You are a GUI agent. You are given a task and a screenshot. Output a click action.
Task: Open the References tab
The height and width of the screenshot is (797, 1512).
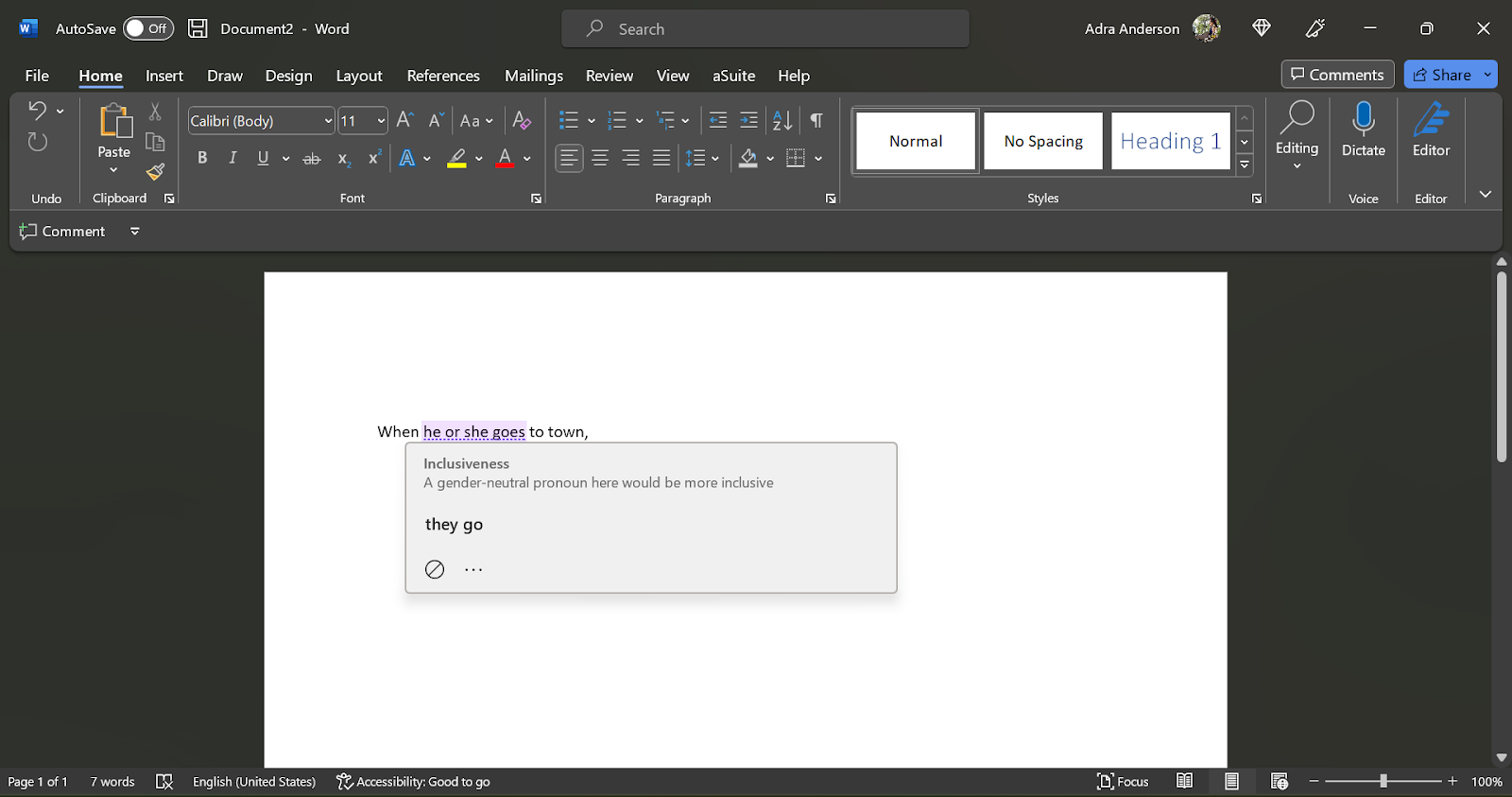(x=443, y=76)
